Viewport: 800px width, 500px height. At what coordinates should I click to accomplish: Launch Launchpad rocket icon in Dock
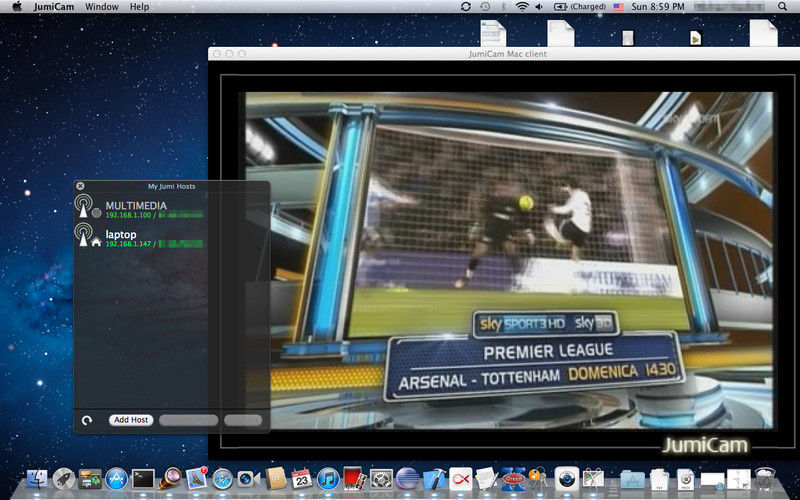pyautogui.click(x=64, y=479)
